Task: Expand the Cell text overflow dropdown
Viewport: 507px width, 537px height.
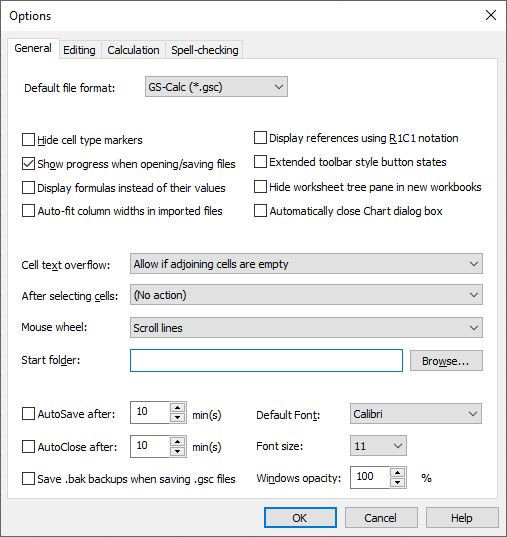Action: click(x=306, y=264)
